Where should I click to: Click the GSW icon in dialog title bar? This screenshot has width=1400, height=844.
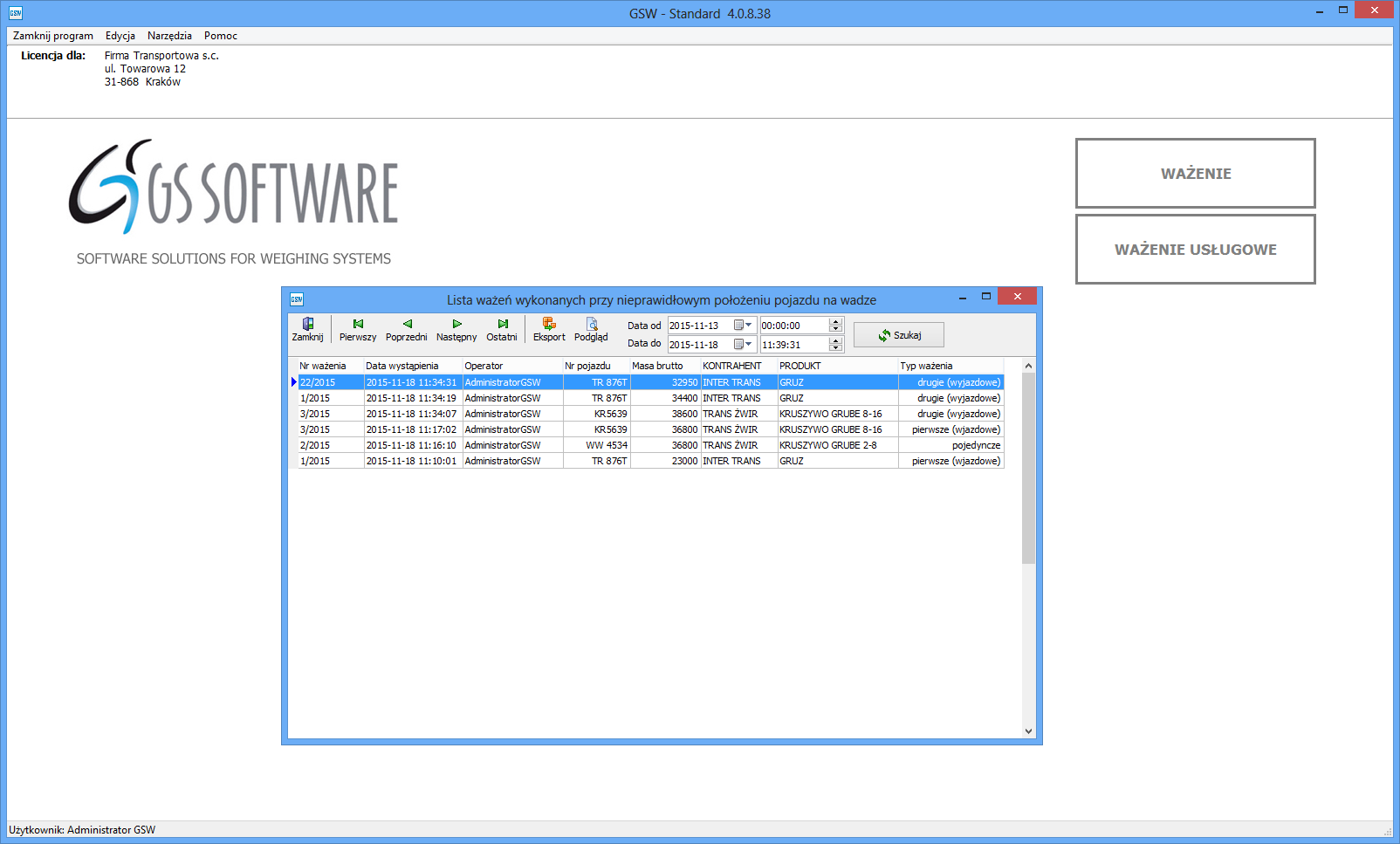tap(297, 299)
